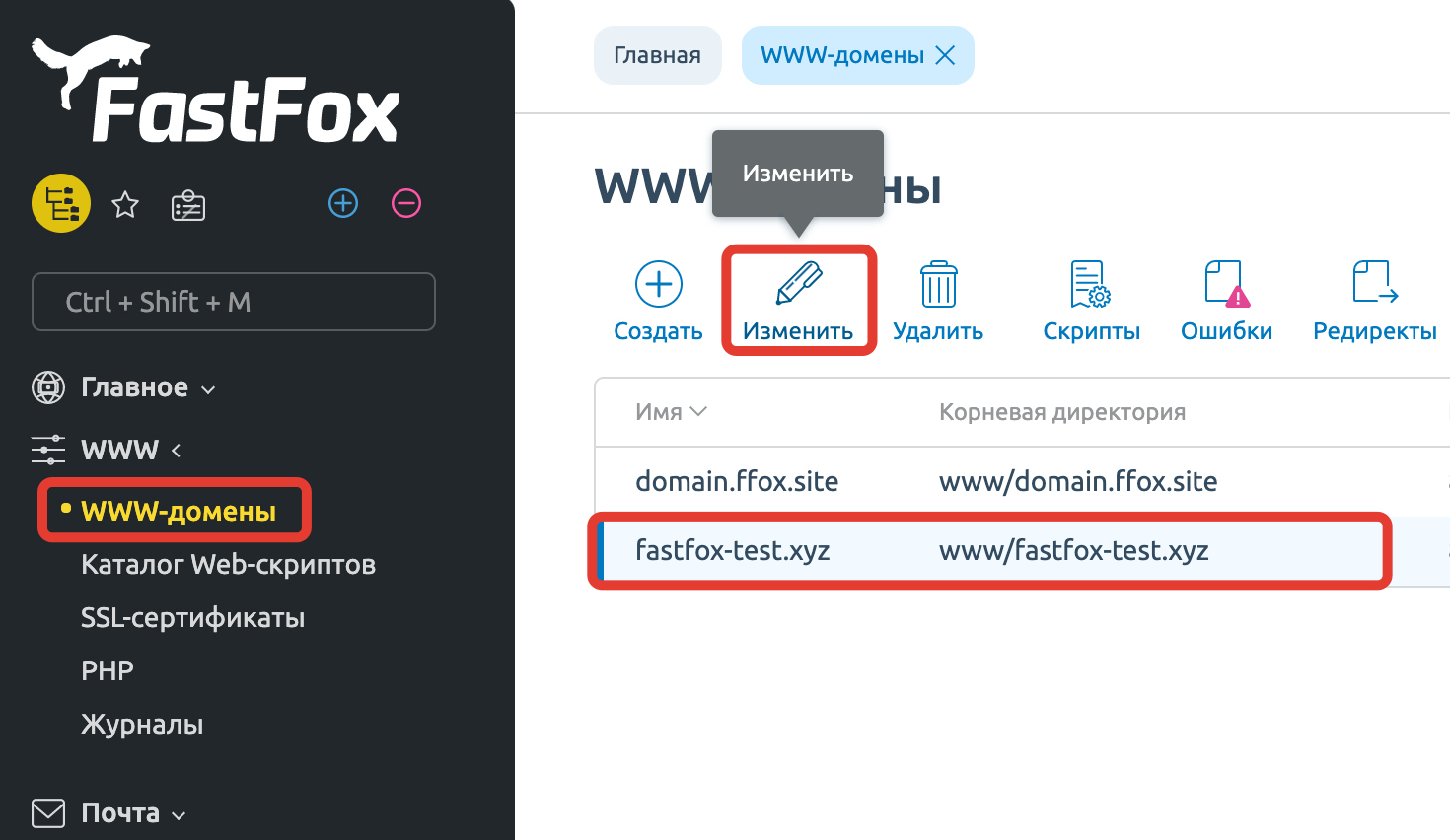This screenshot has width=1450, height=840.
Task: Open the yellow menu tree icon
Action: tap(61, 204)
